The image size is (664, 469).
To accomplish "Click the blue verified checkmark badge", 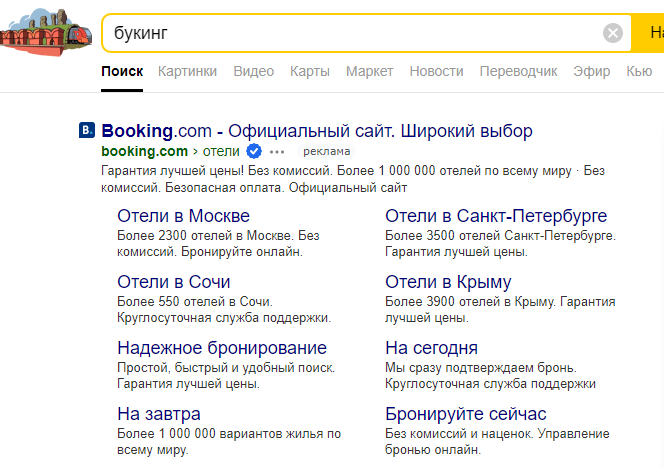I will 254,151.
